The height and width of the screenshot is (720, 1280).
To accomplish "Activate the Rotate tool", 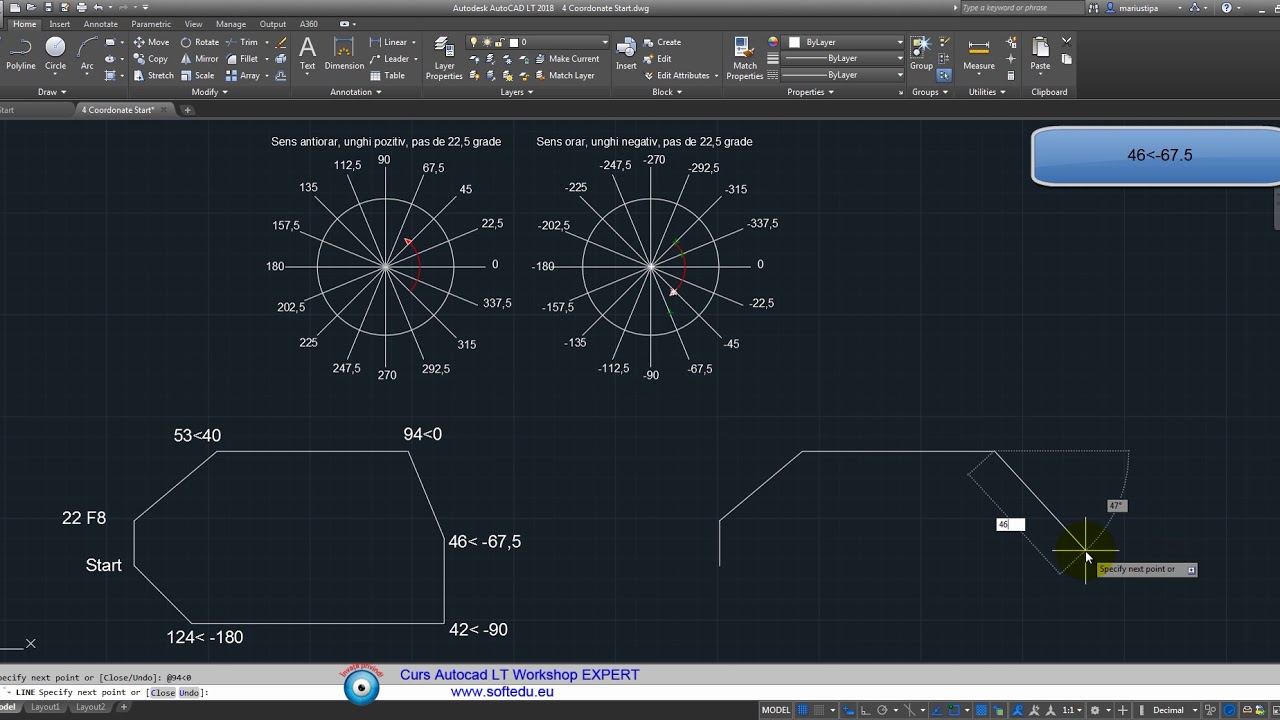I will (x=199, y=42).
